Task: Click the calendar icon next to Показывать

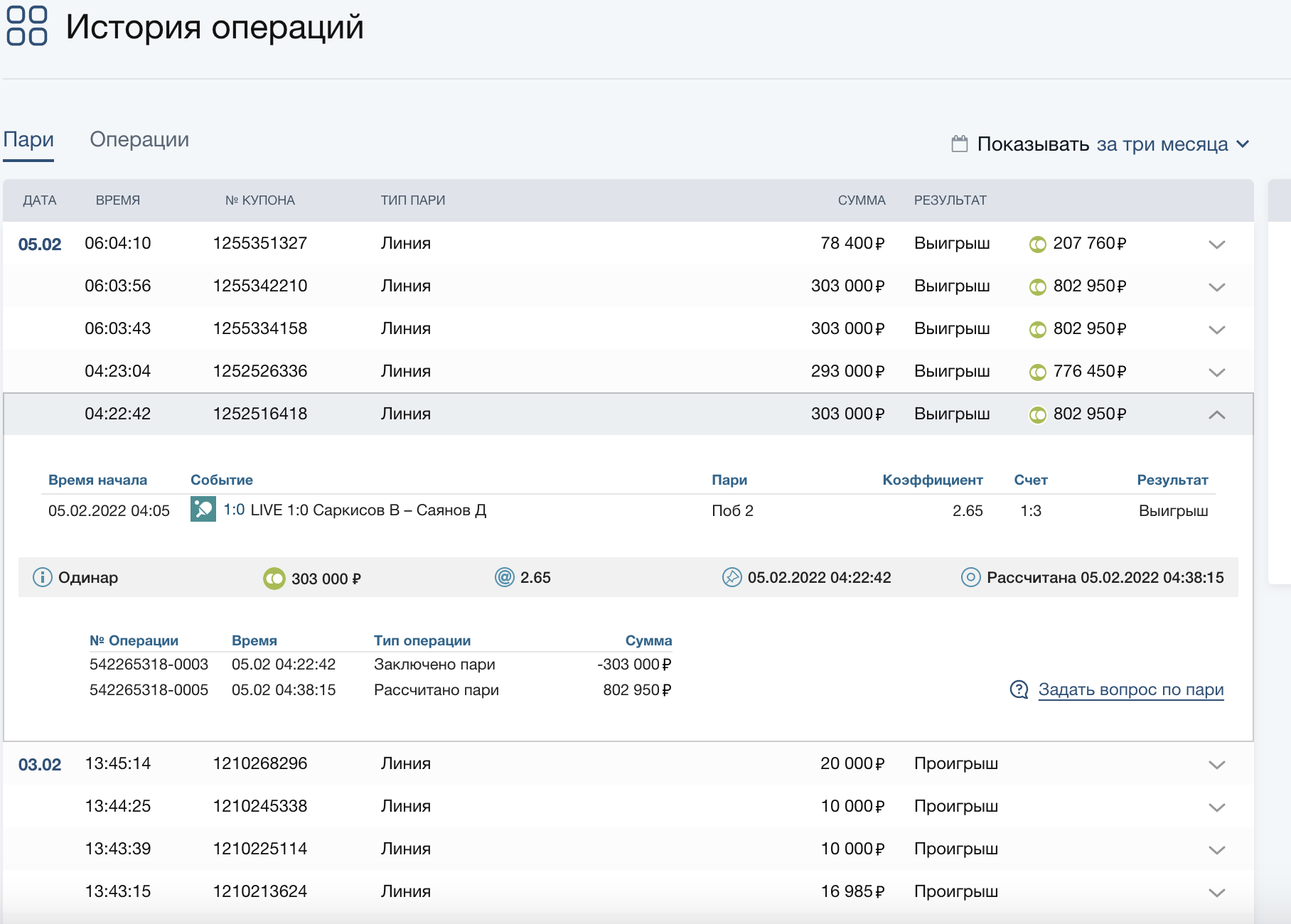Action: pos(959,144)
